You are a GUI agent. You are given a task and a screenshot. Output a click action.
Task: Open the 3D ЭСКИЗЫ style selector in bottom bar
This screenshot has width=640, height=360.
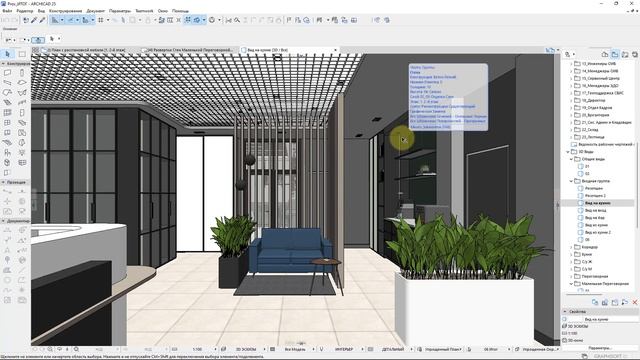point(246,349)
